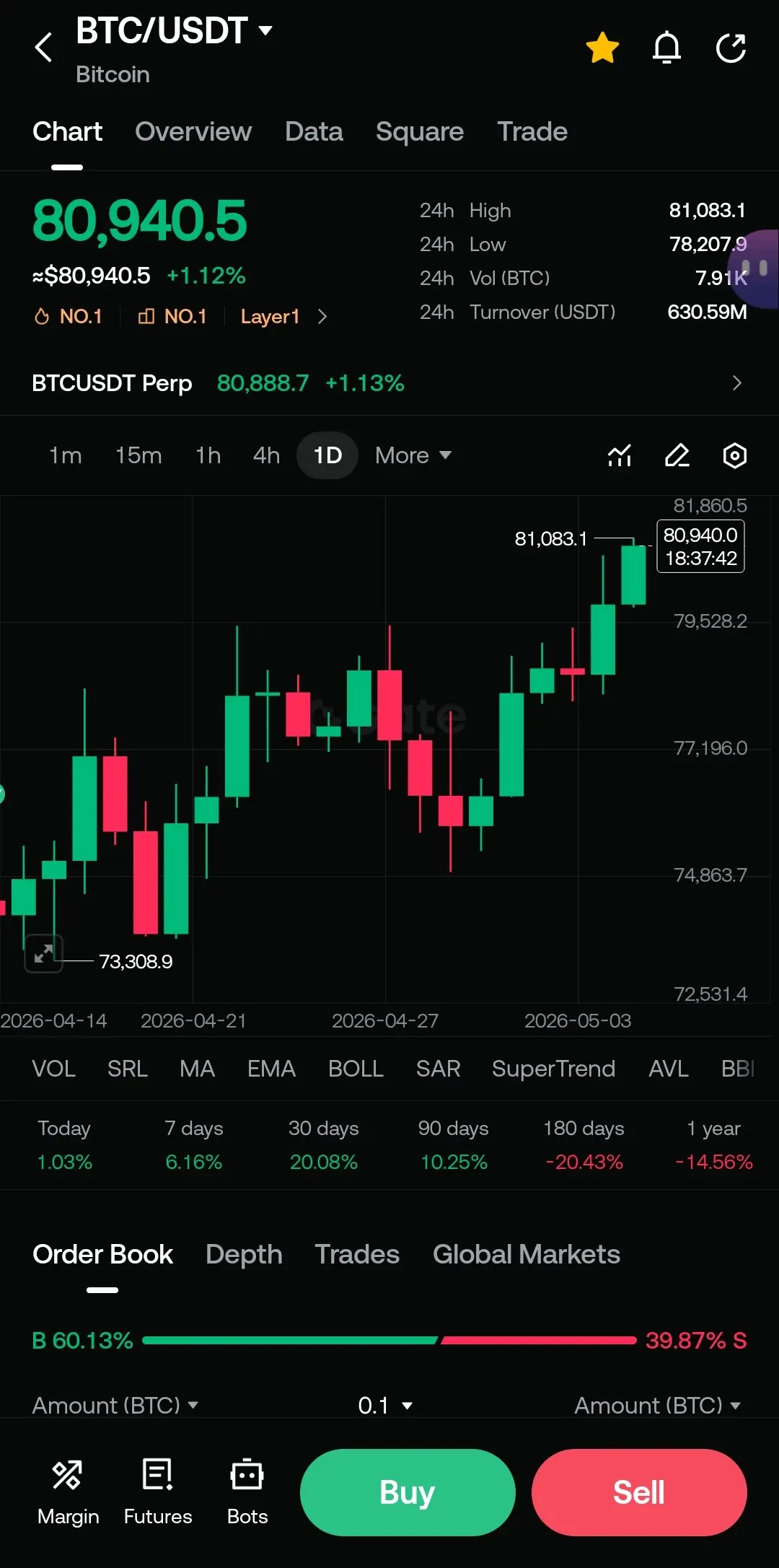This screenshot has height=1568, width=779.
Task: Expand chart to fullscreen
Action: [x=43, y=953]
